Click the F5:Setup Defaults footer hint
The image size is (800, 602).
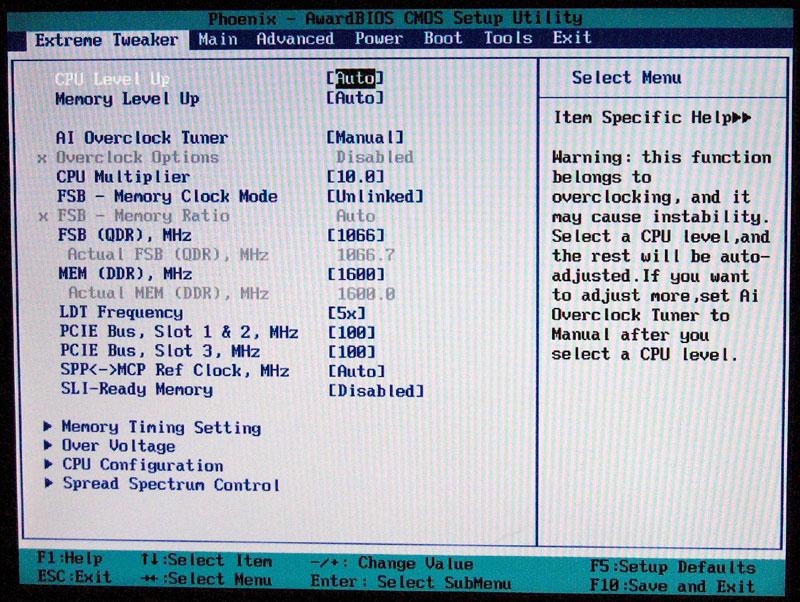(673, 567)
